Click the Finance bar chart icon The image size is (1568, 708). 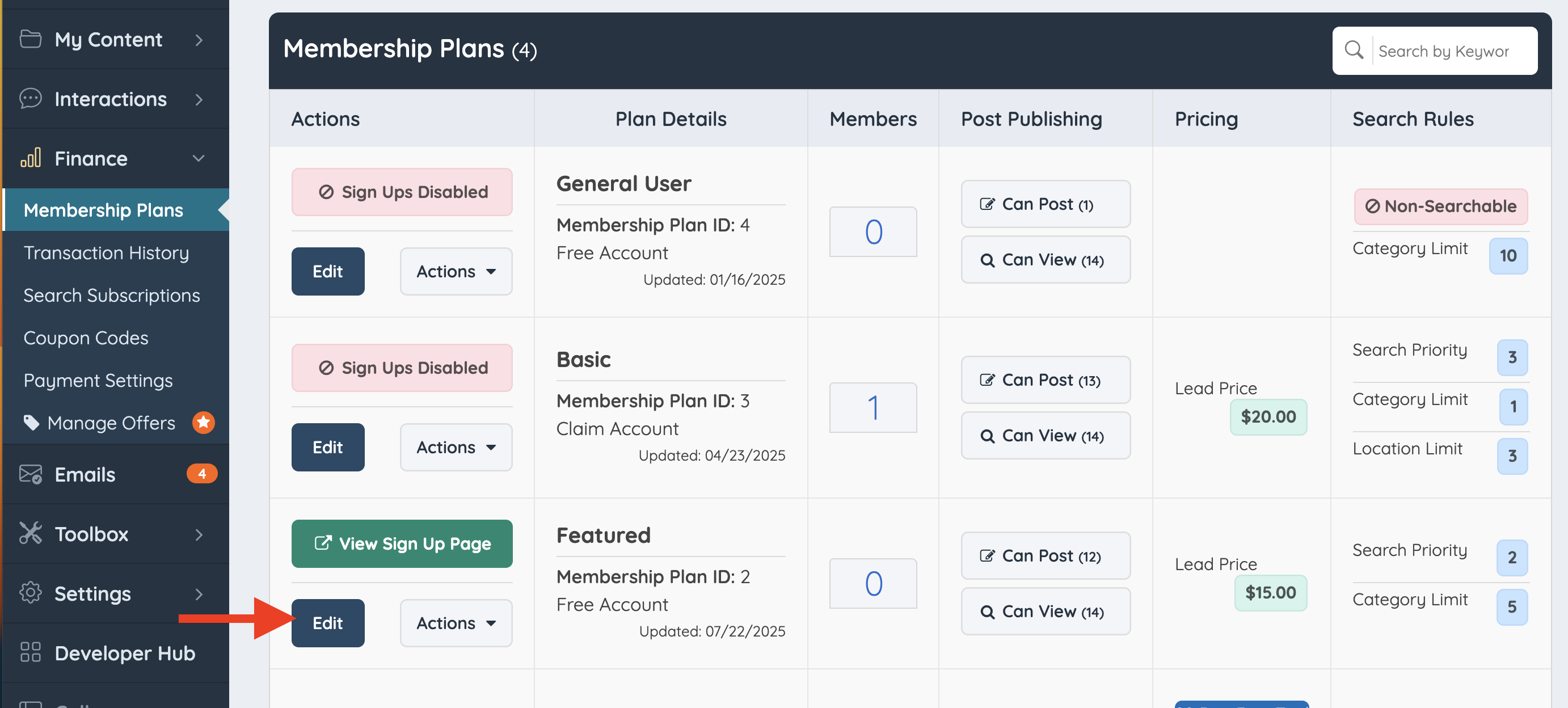point(31,158)
